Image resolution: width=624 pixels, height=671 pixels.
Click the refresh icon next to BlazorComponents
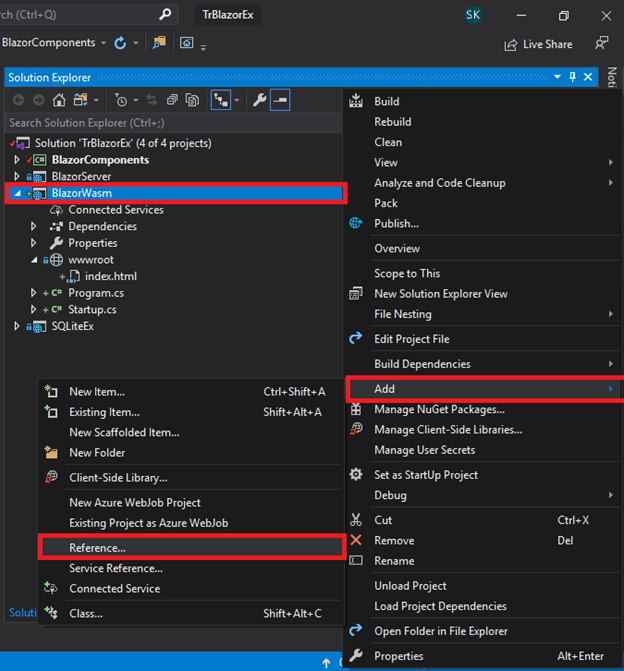[120, 43]
